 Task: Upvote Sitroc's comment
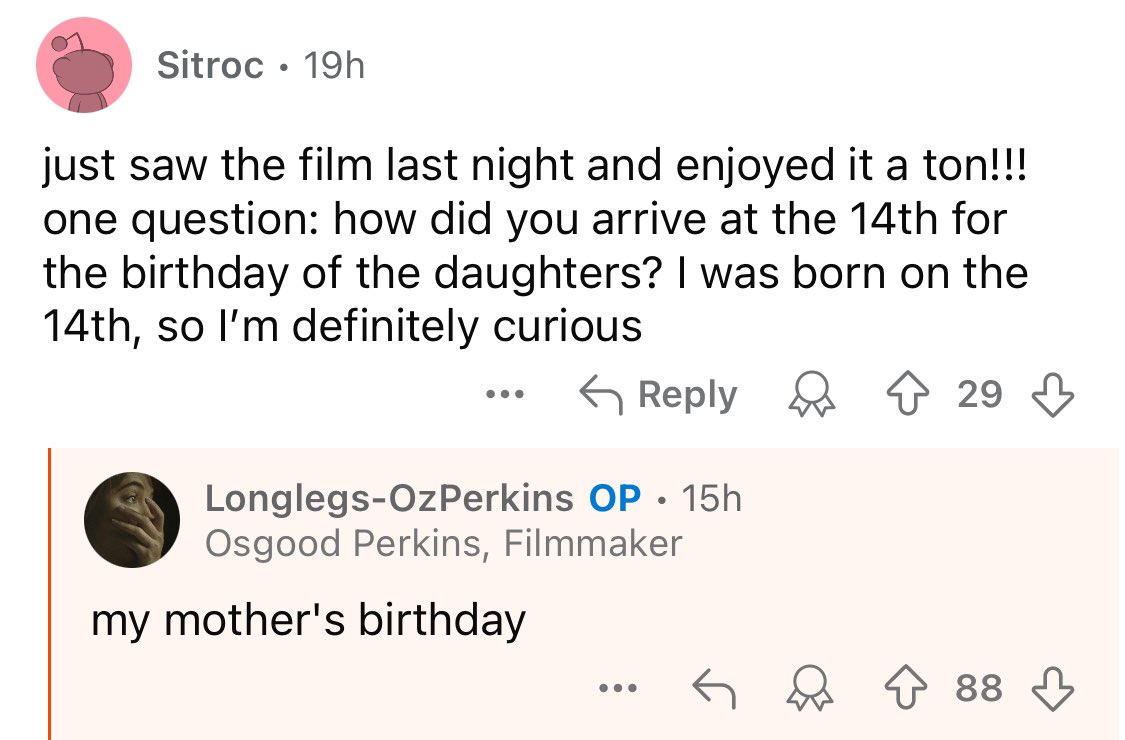(x=925, y=396)
